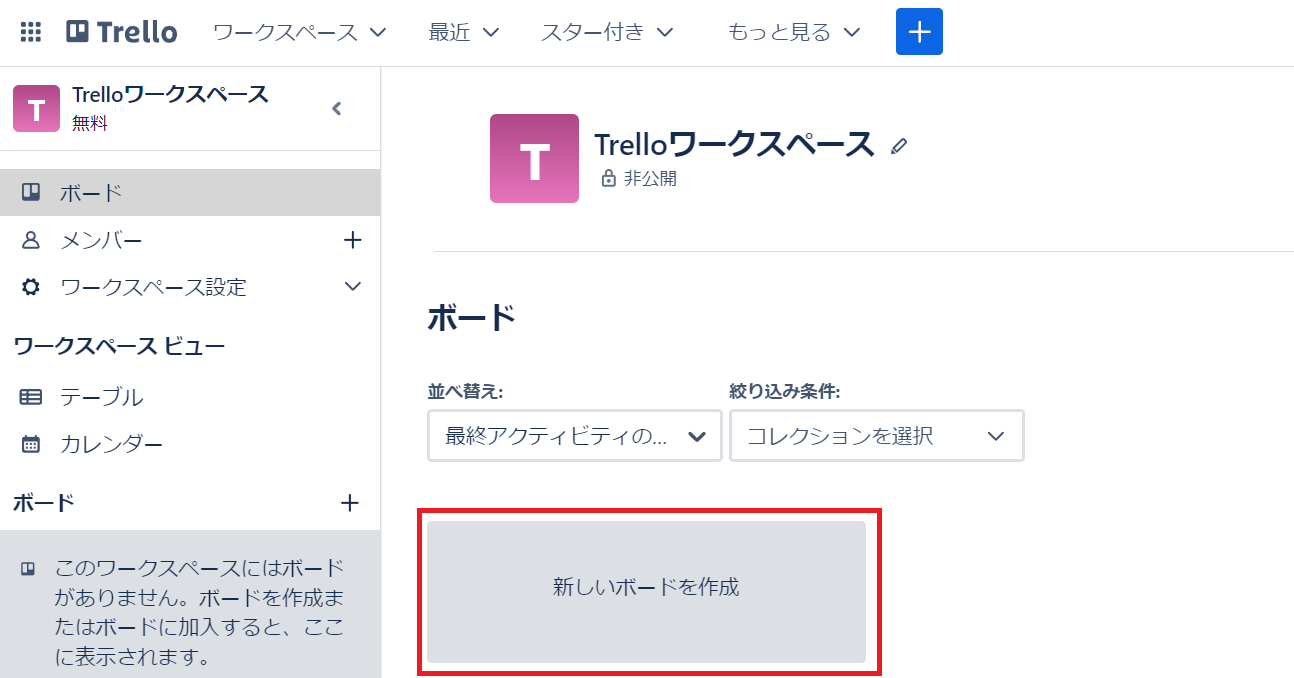The height and width of the screenshot is (678, 1294).
Task: Add a board using sidebar plus icon
Action: click(349, 503)
